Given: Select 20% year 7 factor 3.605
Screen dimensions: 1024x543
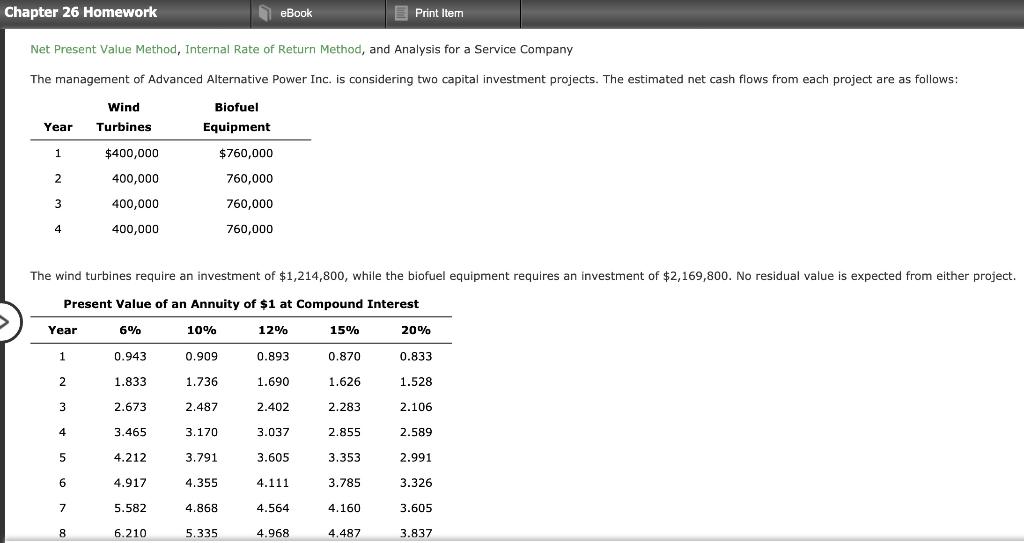Looking at the screenshot, I should (x=415, y=508).
